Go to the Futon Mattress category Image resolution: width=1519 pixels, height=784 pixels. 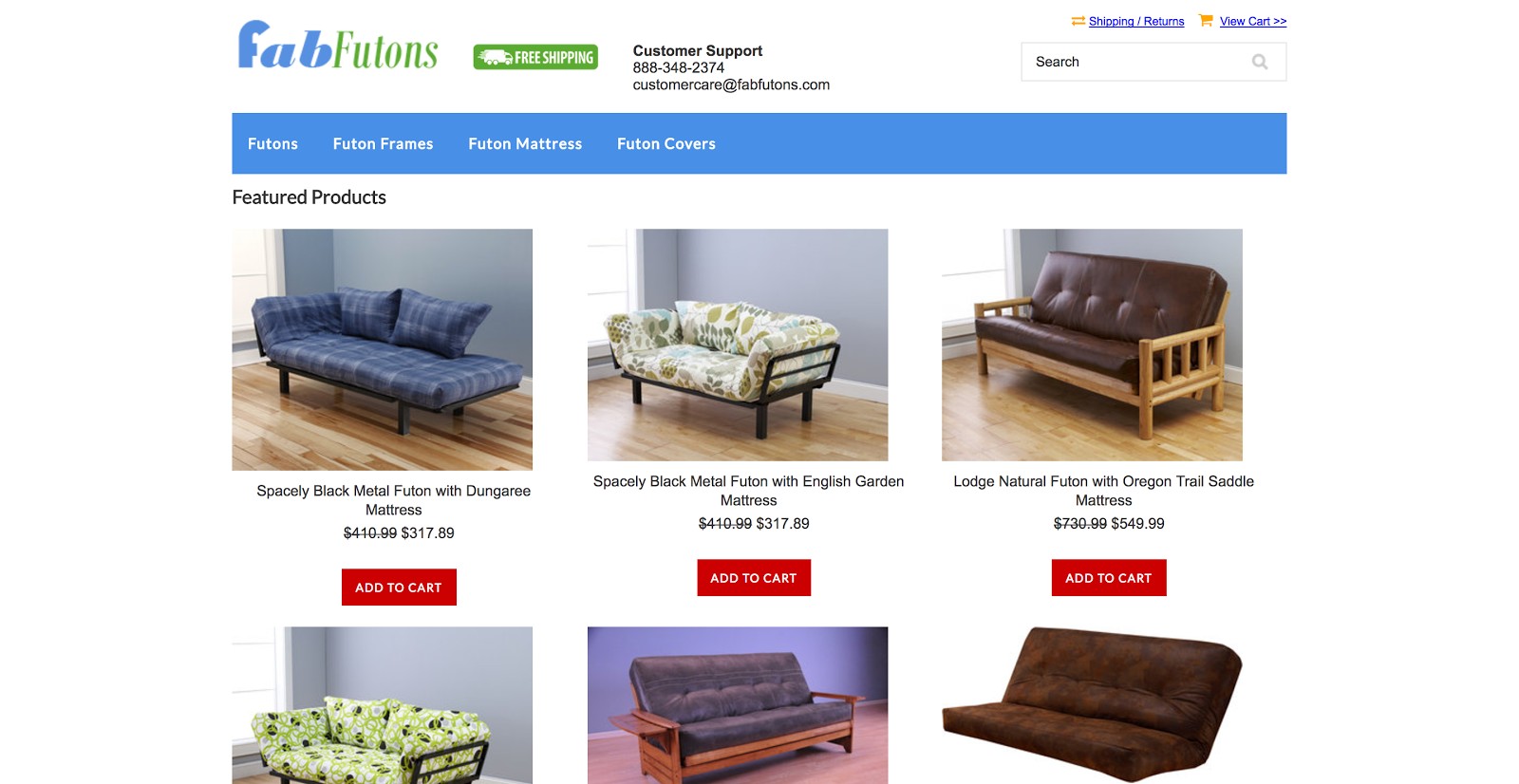coord(525,143)
